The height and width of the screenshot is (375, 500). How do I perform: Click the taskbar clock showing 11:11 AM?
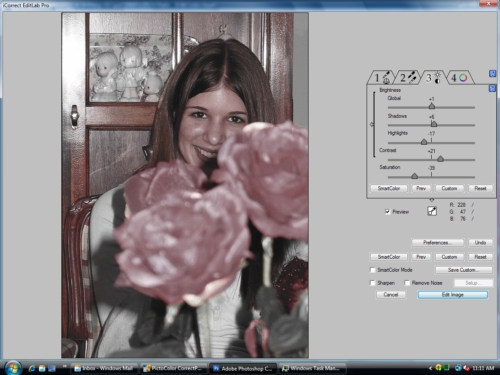(483, 368)
